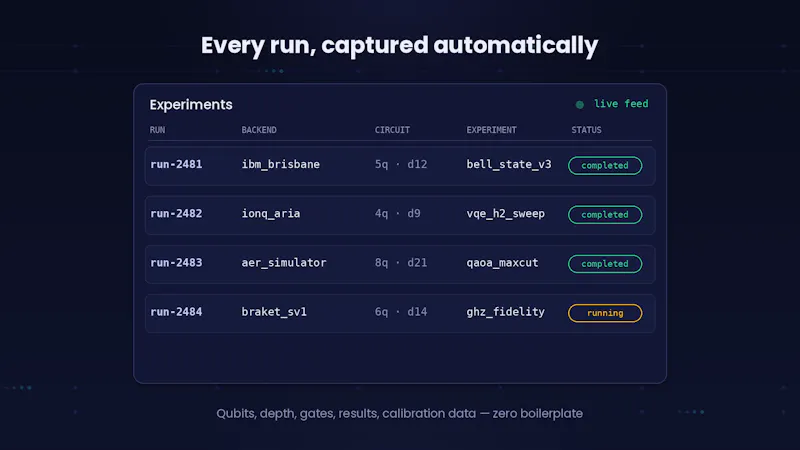Click the completed badge for run-2482
Viewport: 800px width, 450px height.
click(x=605, y=214)
